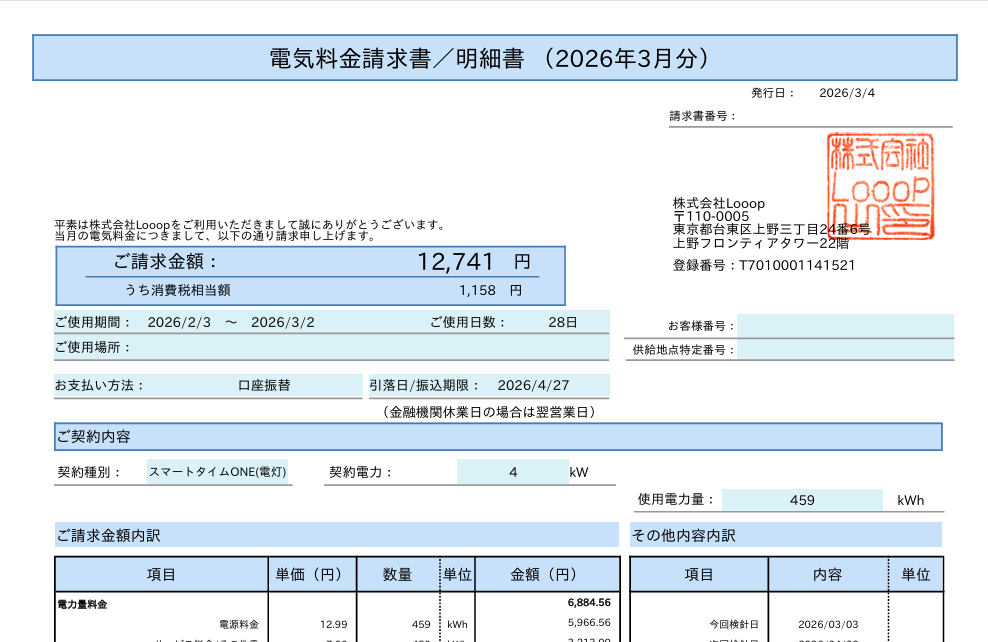Click the blank 請求書番号 line

point(845,117)
